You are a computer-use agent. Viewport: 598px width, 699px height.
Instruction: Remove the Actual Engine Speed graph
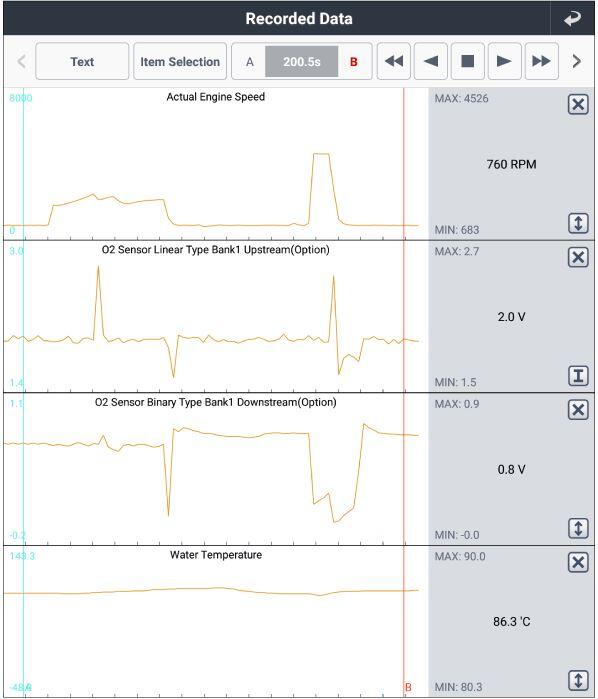578,105
